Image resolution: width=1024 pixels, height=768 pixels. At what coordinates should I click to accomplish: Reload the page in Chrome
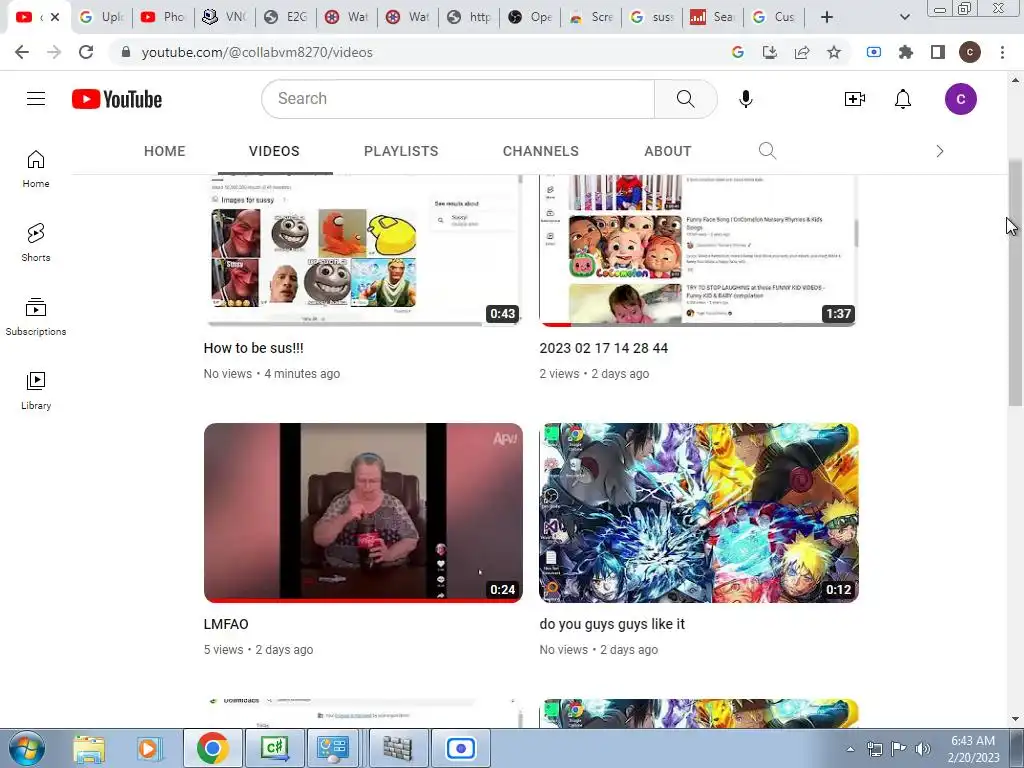click(86, 52)
